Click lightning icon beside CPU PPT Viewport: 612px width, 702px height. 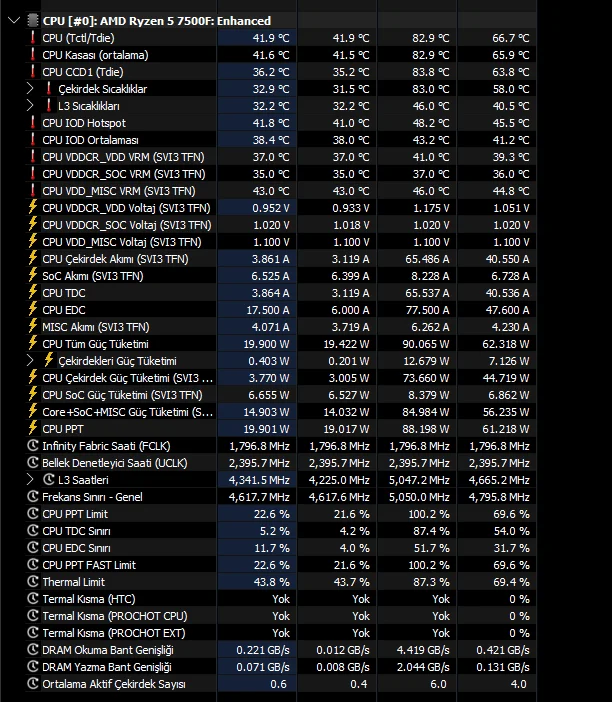[x=33, y=428]
